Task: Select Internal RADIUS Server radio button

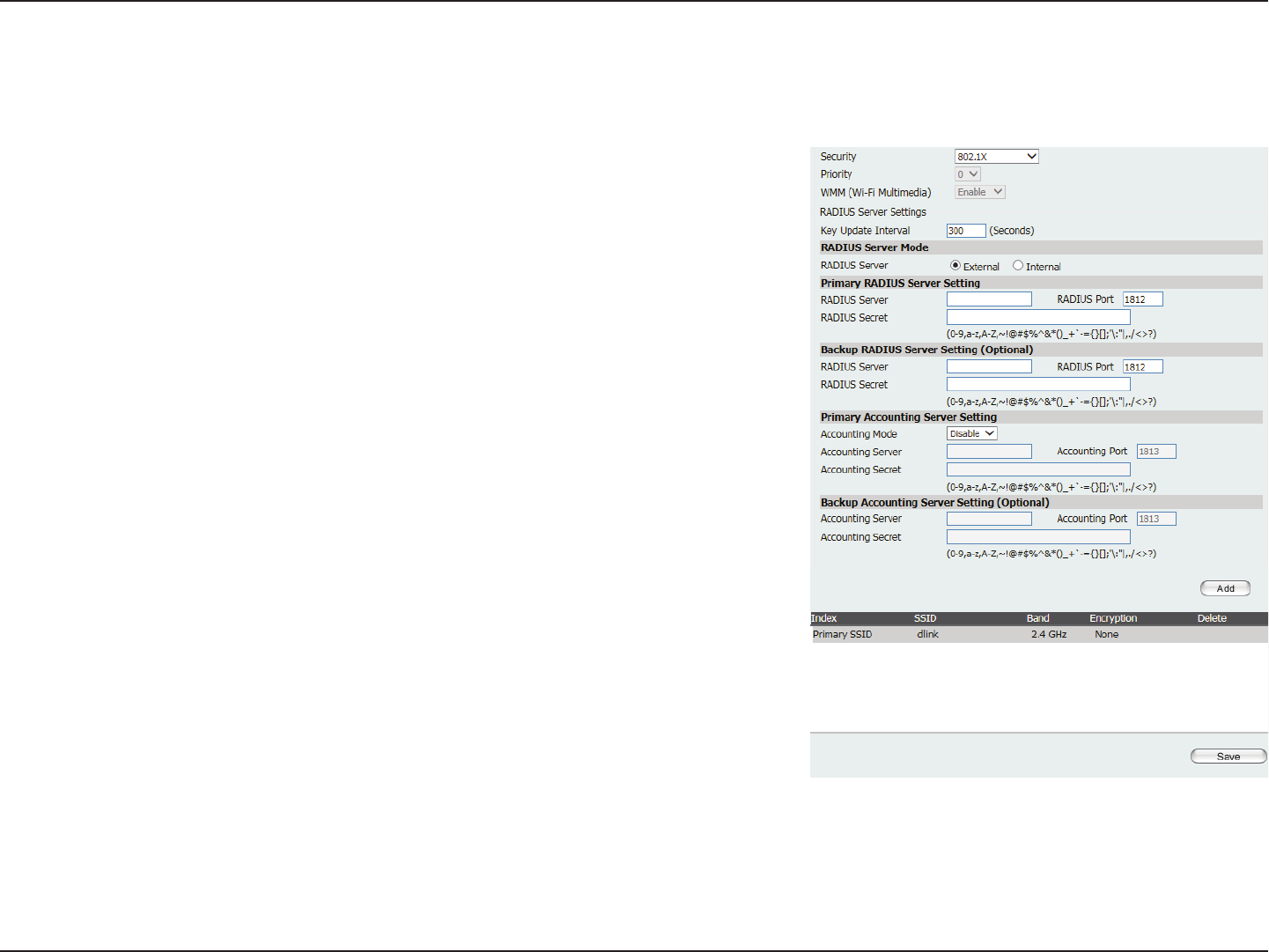Action: pyautogui.click(x=1018, y=265)
